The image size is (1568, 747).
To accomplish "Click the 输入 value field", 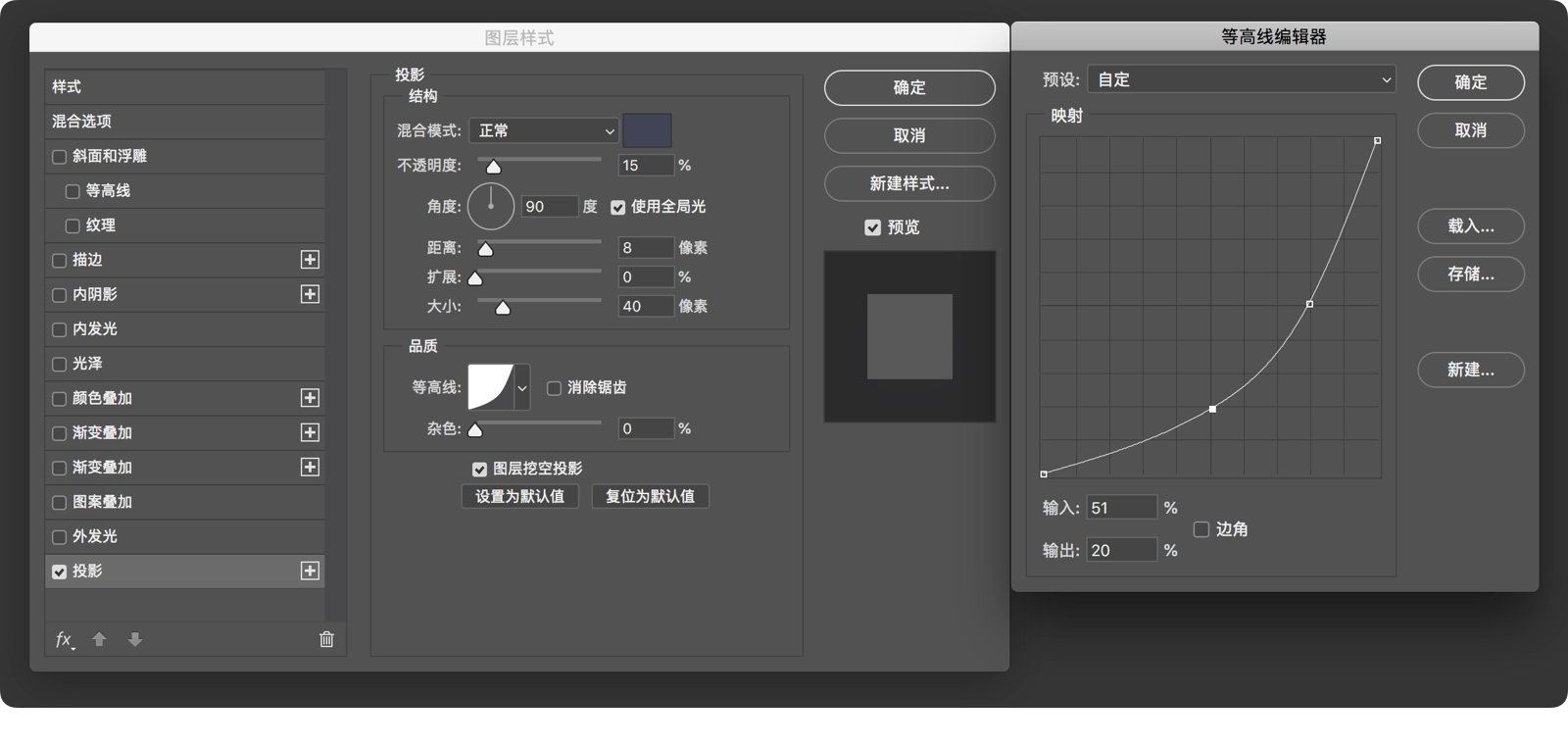I will tap(1122, 508).
